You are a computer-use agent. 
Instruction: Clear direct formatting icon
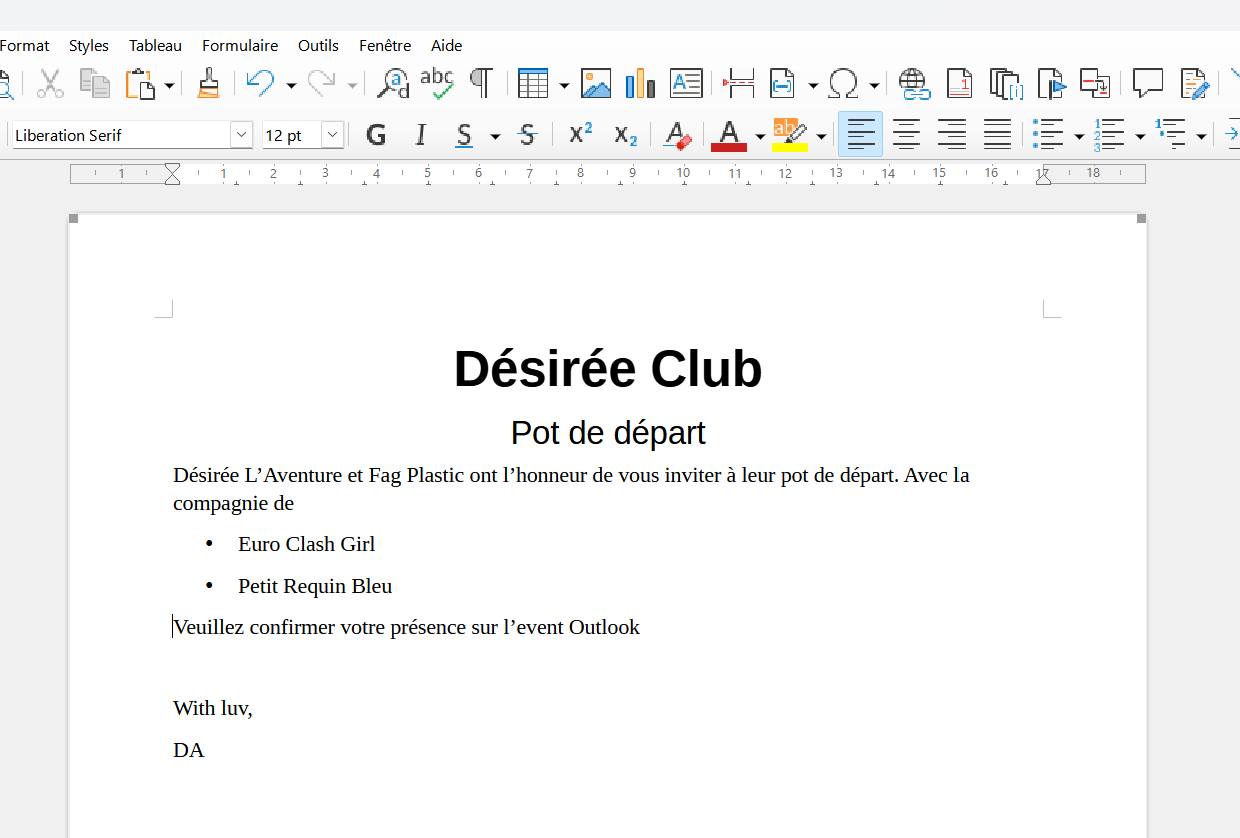coord(677,135)
